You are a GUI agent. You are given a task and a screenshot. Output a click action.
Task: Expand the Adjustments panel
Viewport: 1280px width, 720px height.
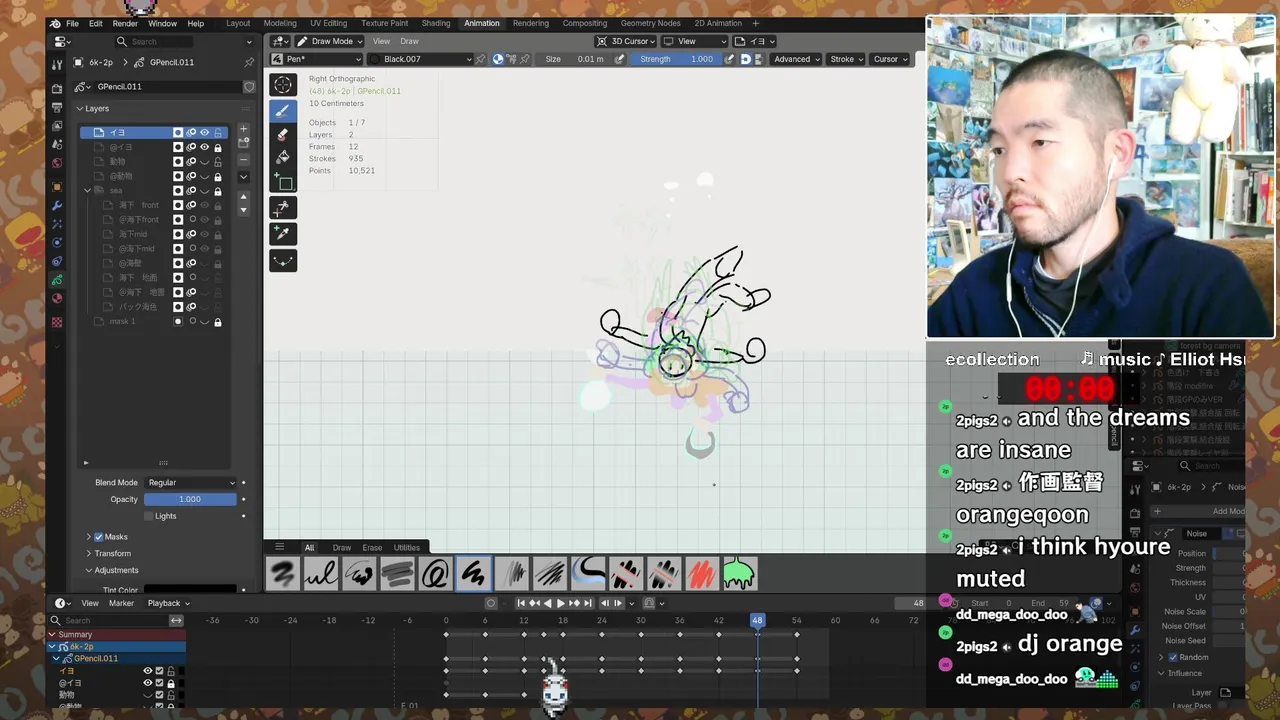[x=116, y=570]
